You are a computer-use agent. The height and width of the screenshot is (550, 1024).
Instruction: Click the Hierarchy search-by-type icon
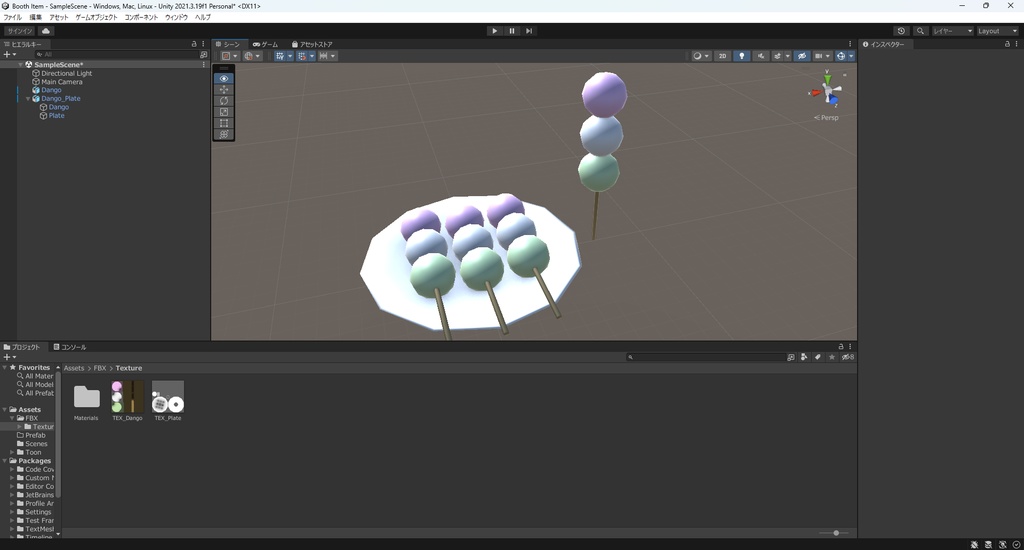(x=203, y=55)
